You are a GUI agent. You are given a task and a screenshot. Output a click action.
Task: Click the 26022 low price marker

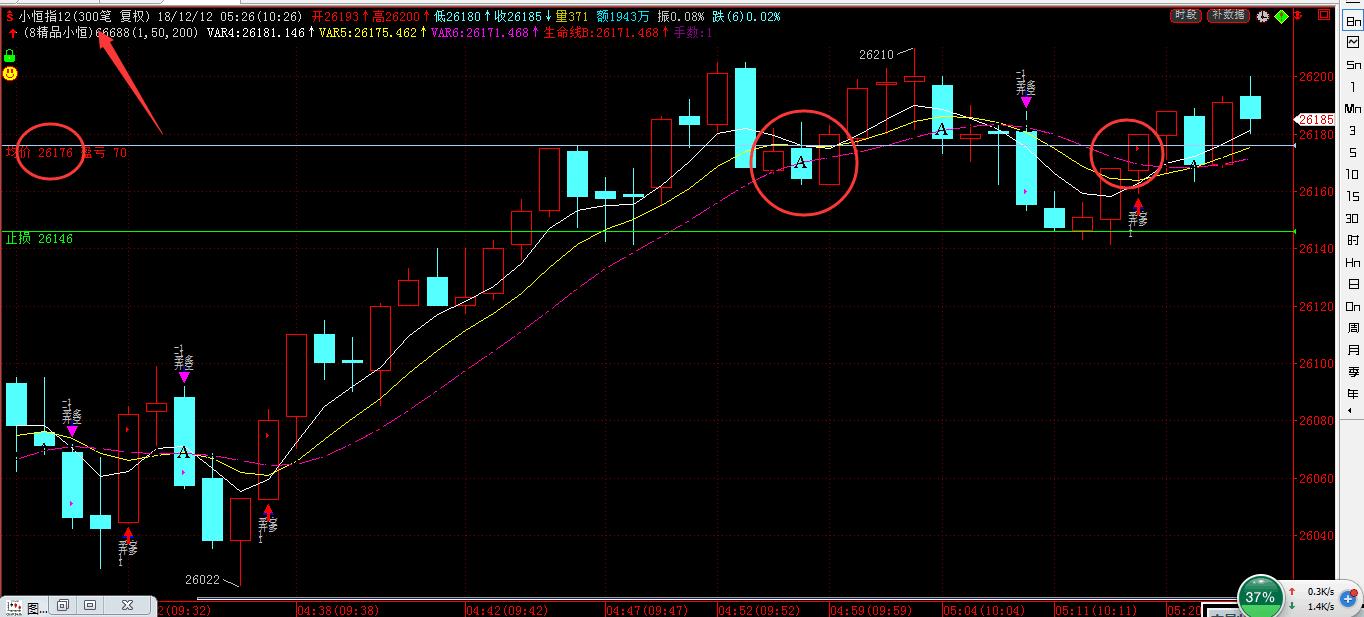point(202,579)
